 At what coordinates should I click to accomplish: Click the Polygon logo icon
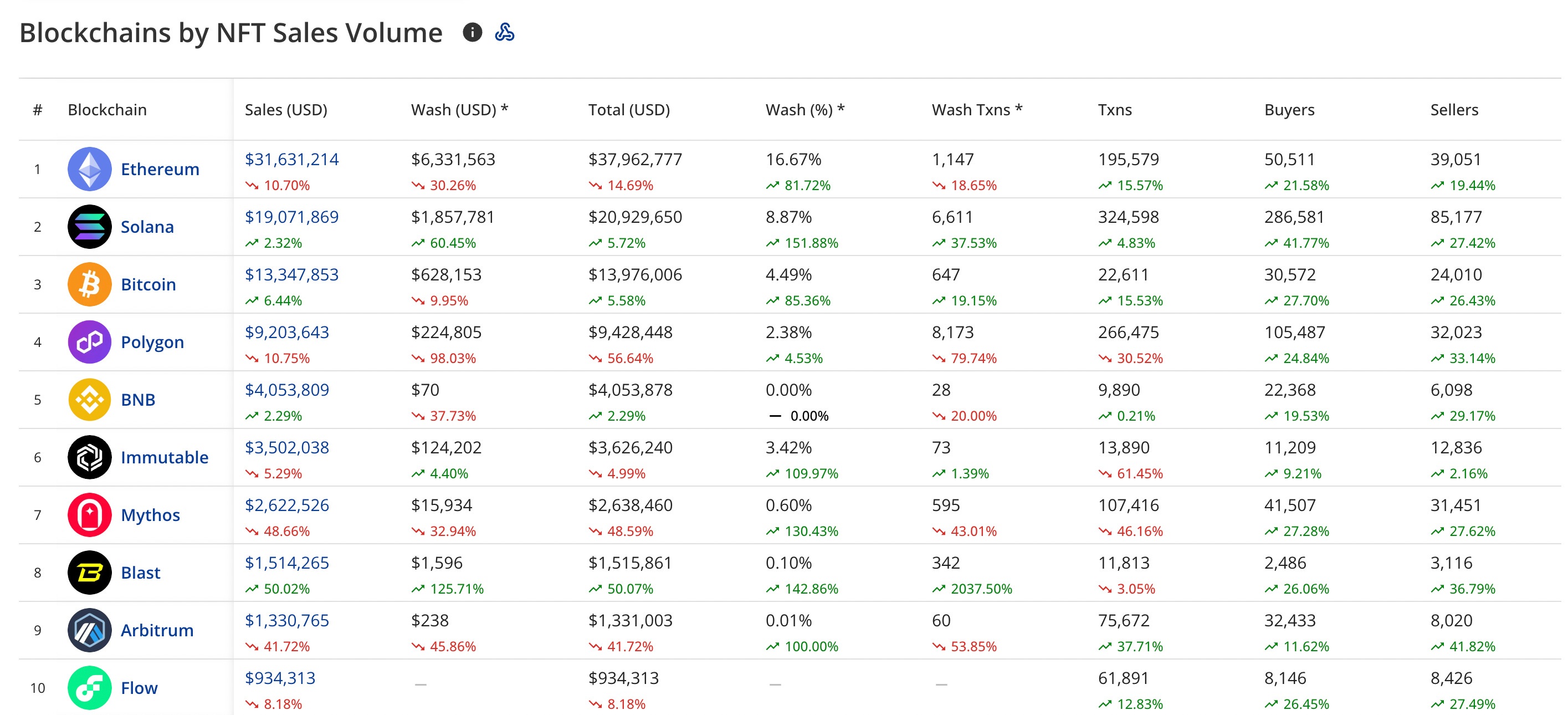click(89, 343)
